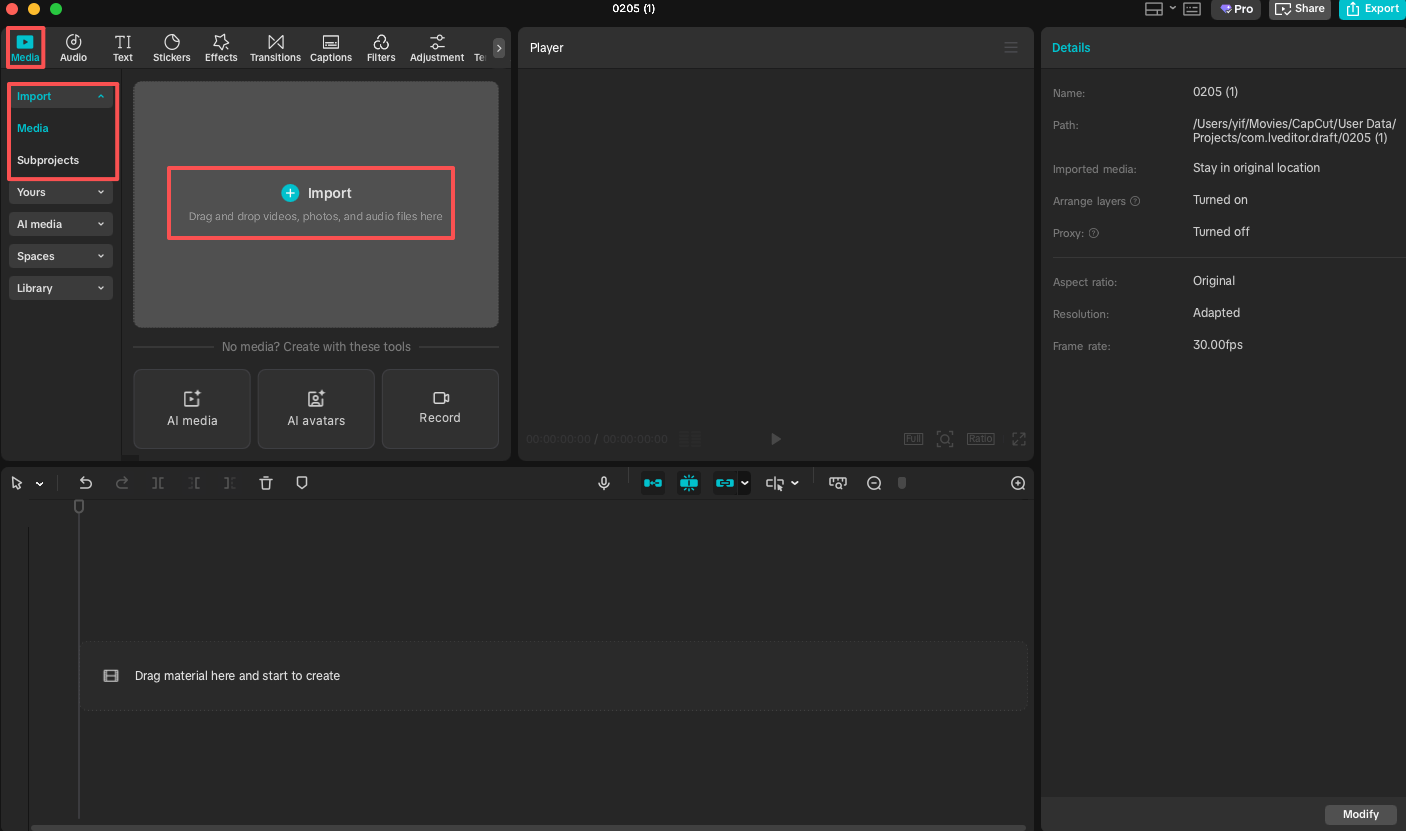1406x831 pixels.
Task: Toggle main track magnet
Action: (x=653, y=483)
